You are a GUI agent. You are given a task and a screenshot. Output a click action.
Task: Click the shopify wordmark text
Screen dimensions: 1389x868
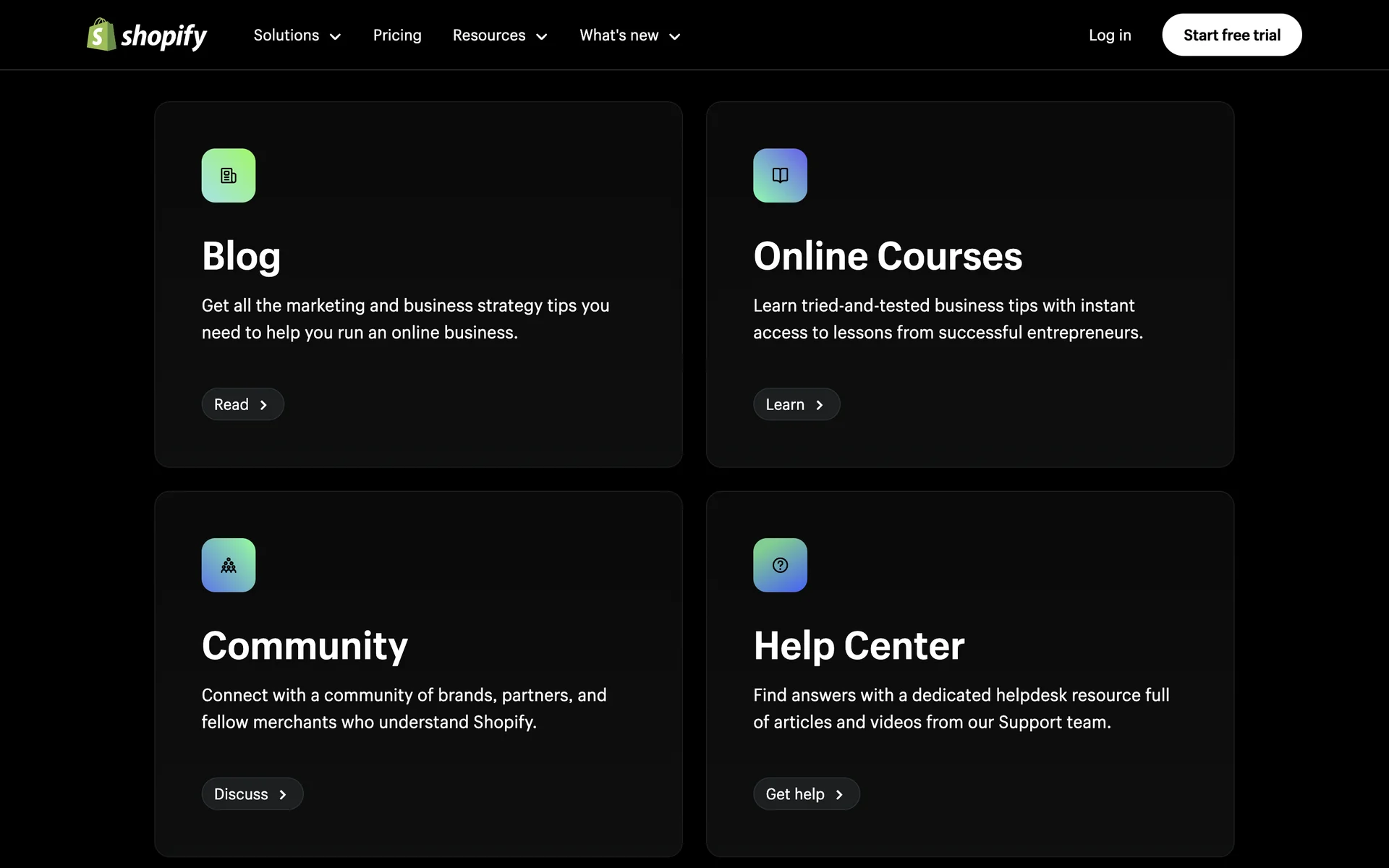[163, 35]
